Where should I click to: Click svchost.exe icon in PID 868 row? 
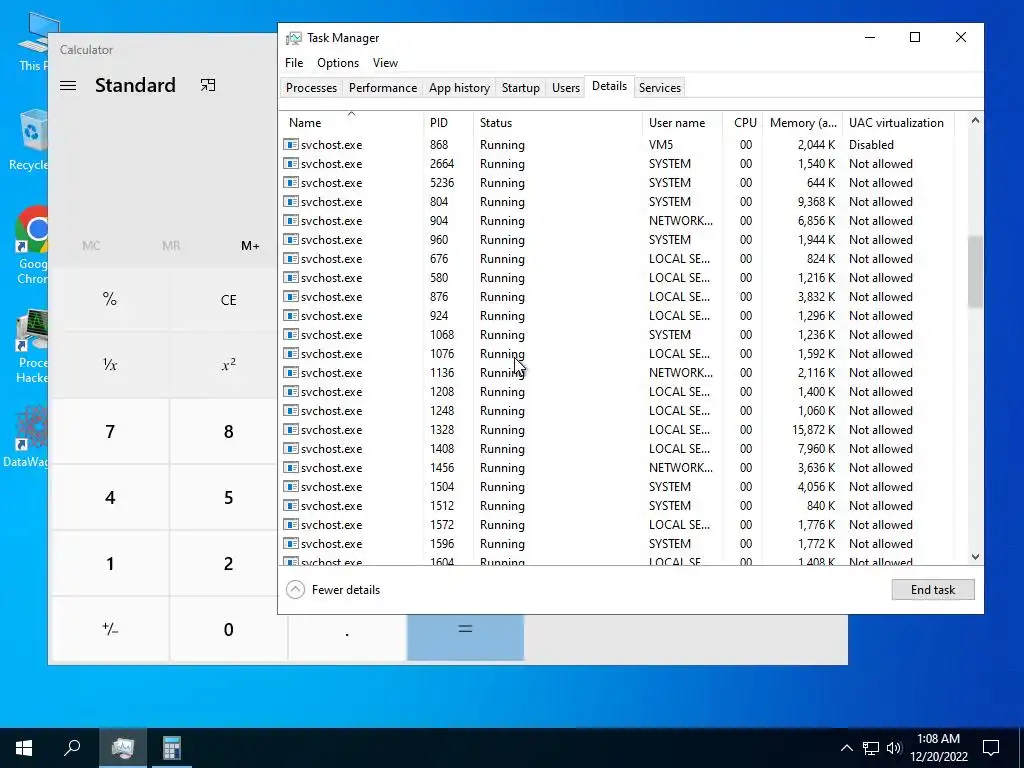click(x=291, y=144)
